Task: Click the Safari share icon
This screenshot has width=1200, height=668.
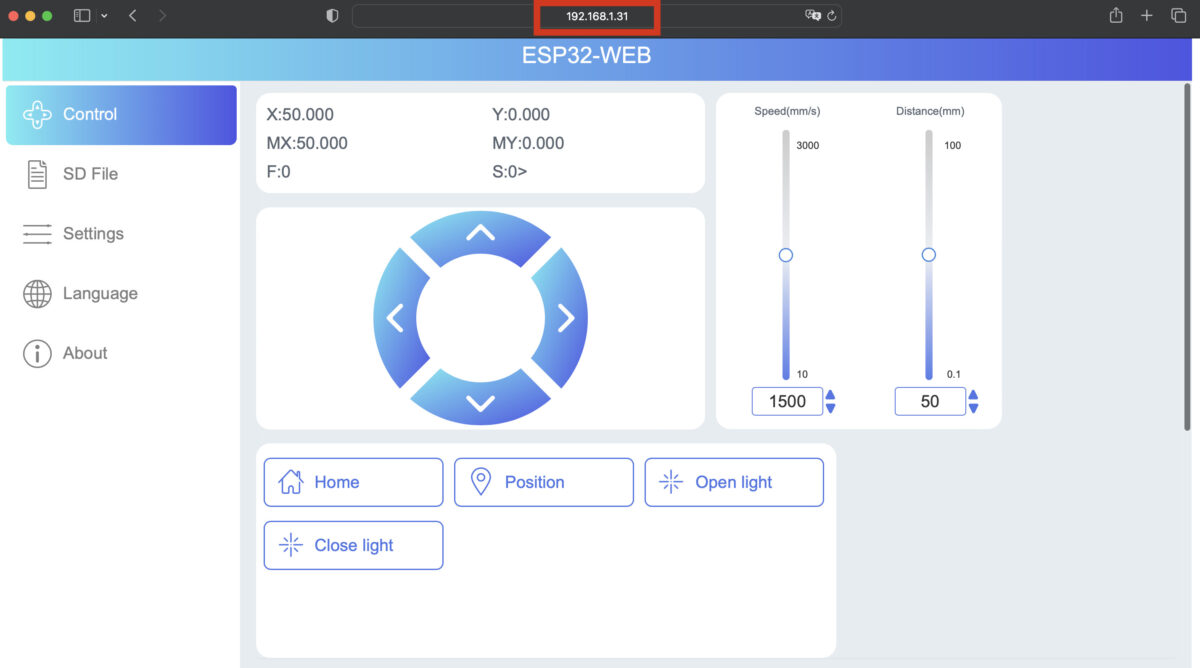Action: 1116,16
